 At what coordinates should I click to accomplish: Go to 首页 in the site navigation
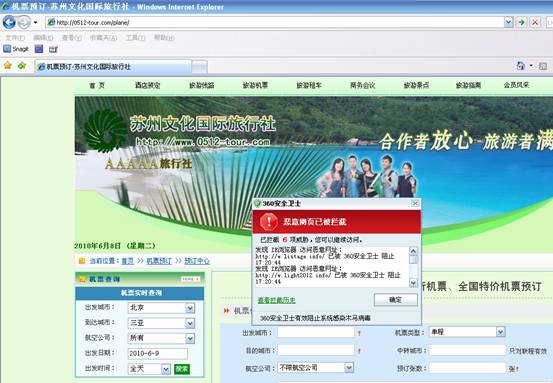pos(97,85)
